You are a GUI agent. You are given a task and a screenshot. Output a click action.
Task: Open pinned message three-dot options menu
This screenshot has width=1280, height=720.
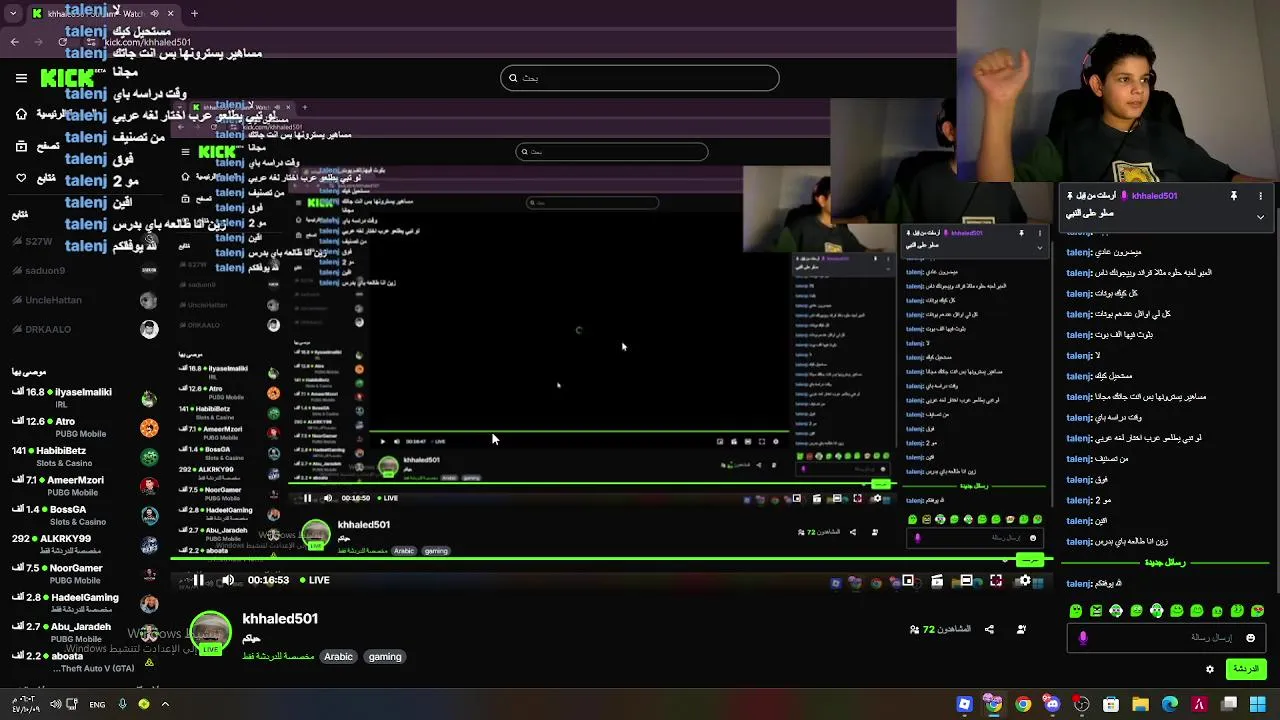[x=1260, y=196]
